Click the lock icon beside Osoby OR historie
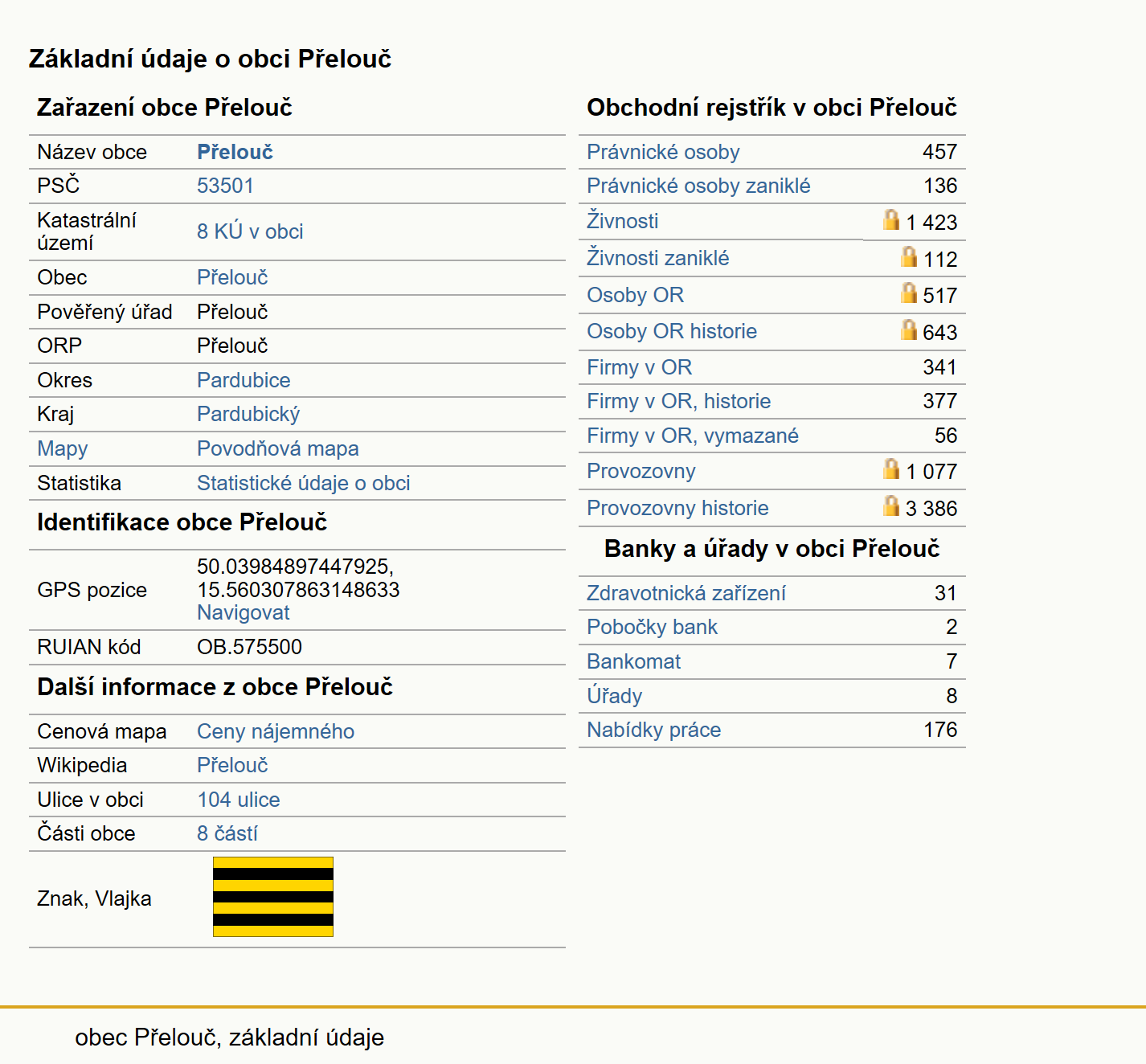The width and height of the screenshot is (1146, 1064). [909, 329]
